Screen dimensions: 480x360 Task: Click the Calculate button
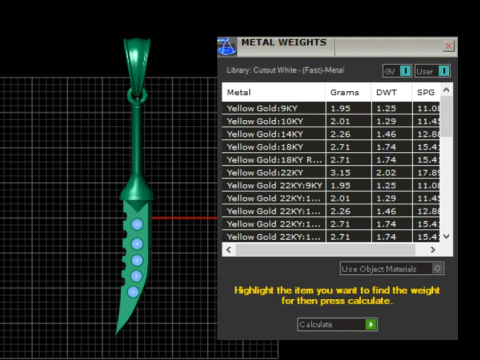[337, 324]
